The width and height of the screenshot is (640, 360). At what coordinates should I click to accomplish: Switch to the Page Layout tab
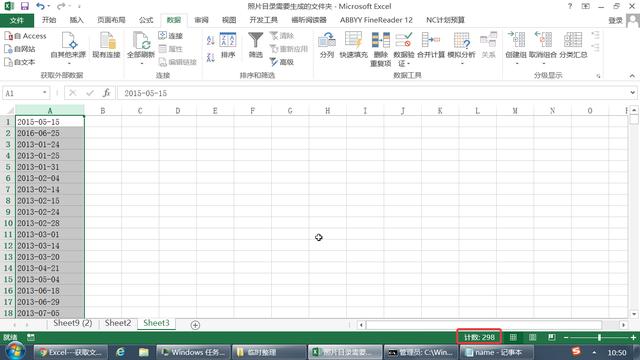(x=111, y=20)
